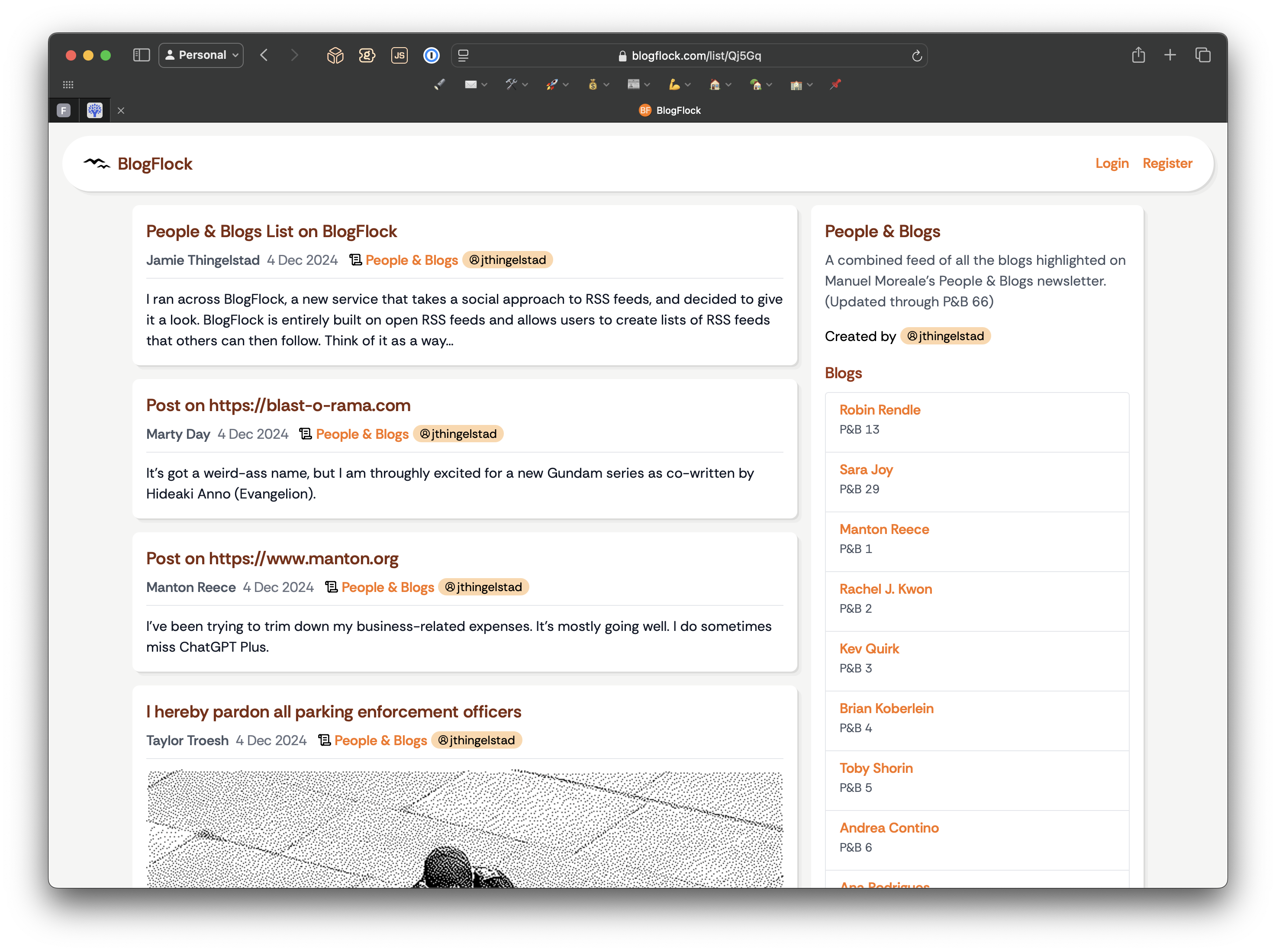The image size is (1276, 952).
Task: Click the BlogFlock bird logo icon
Action: tap(96, 164)
